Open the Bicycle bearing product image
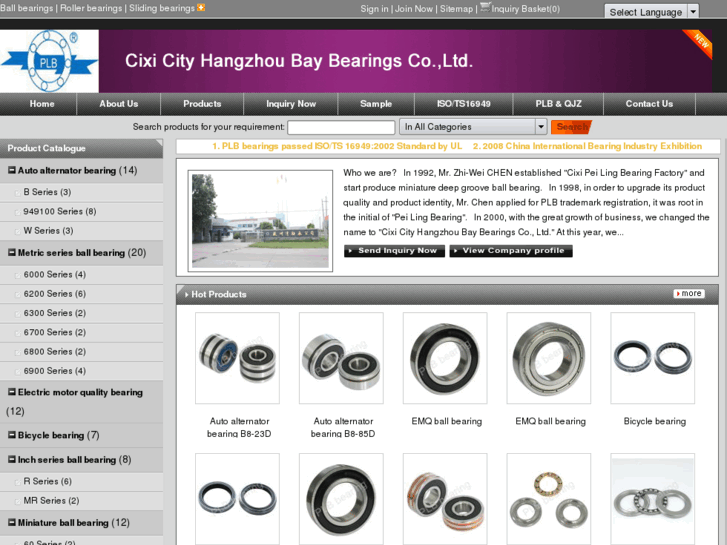 pos(653,358)
